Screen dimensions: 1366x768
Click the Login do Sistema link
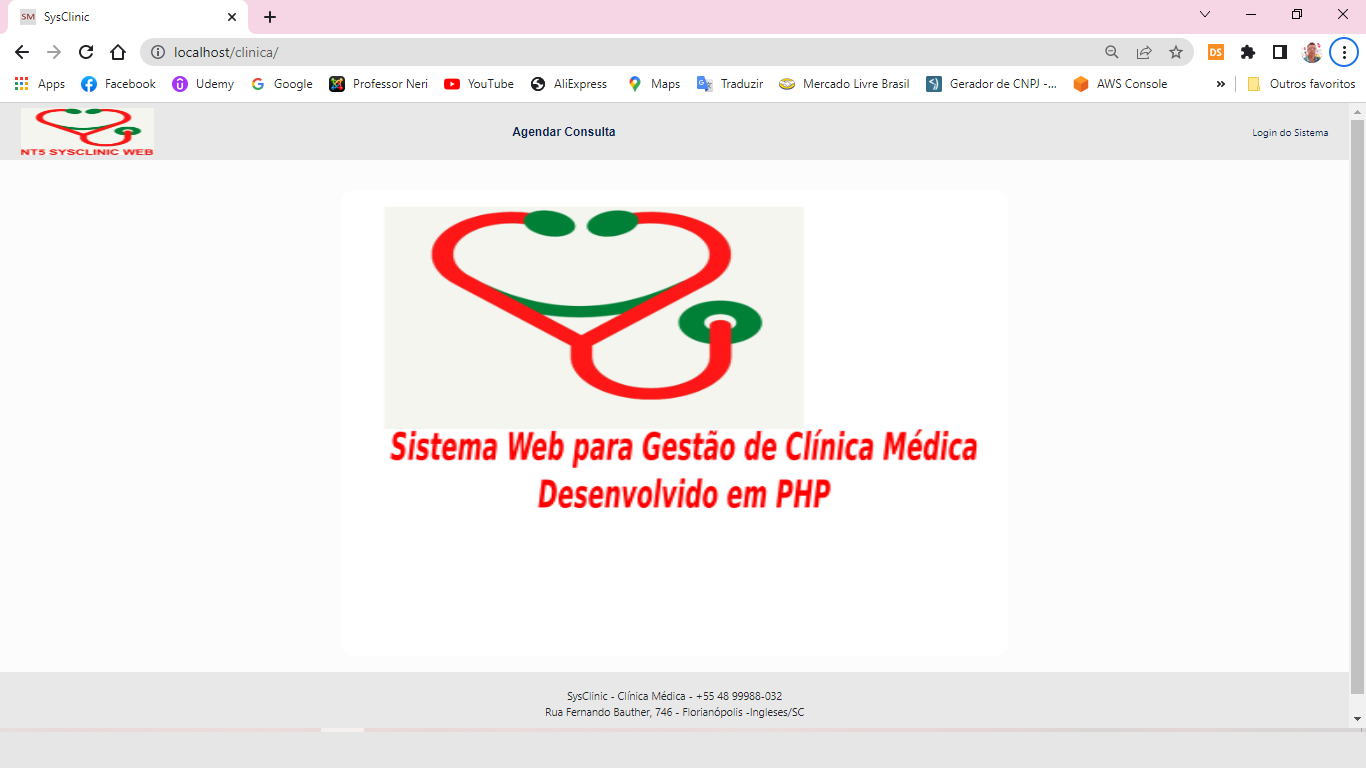1290,133
